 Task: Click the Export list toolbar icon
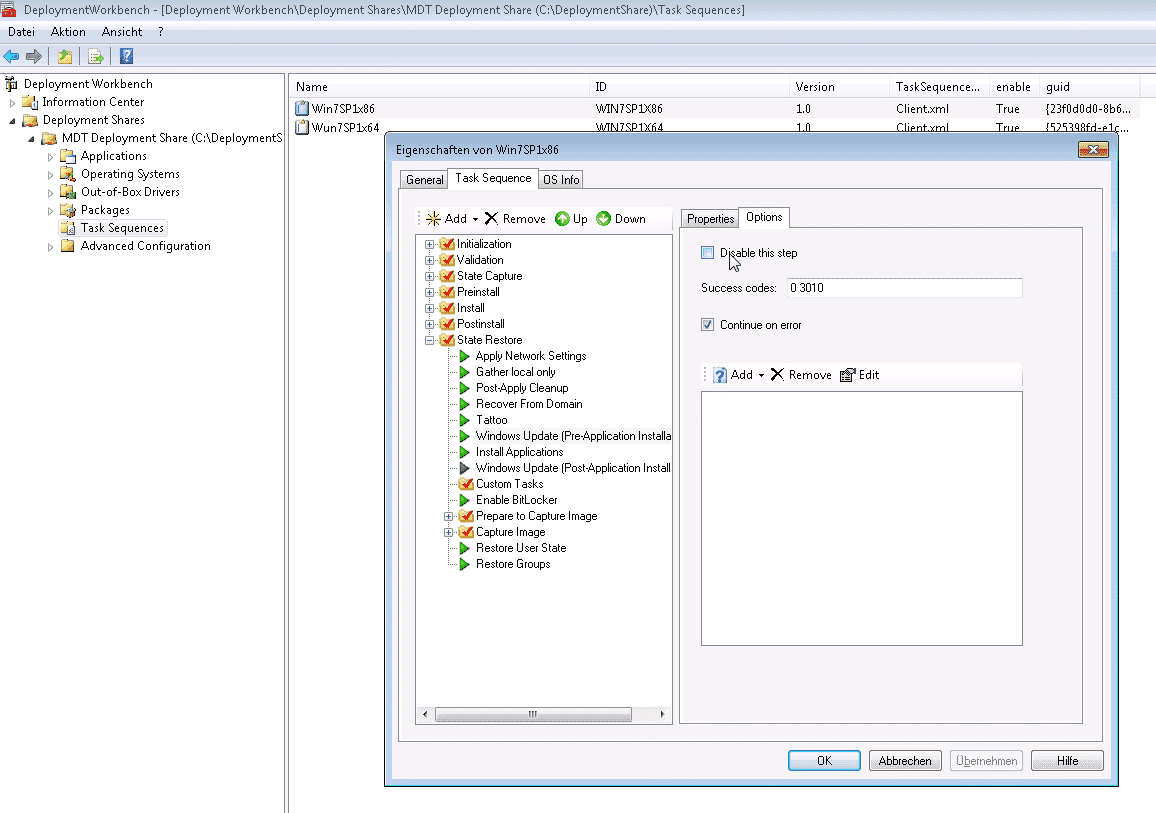pyautogui.click(x=95, y=56)
